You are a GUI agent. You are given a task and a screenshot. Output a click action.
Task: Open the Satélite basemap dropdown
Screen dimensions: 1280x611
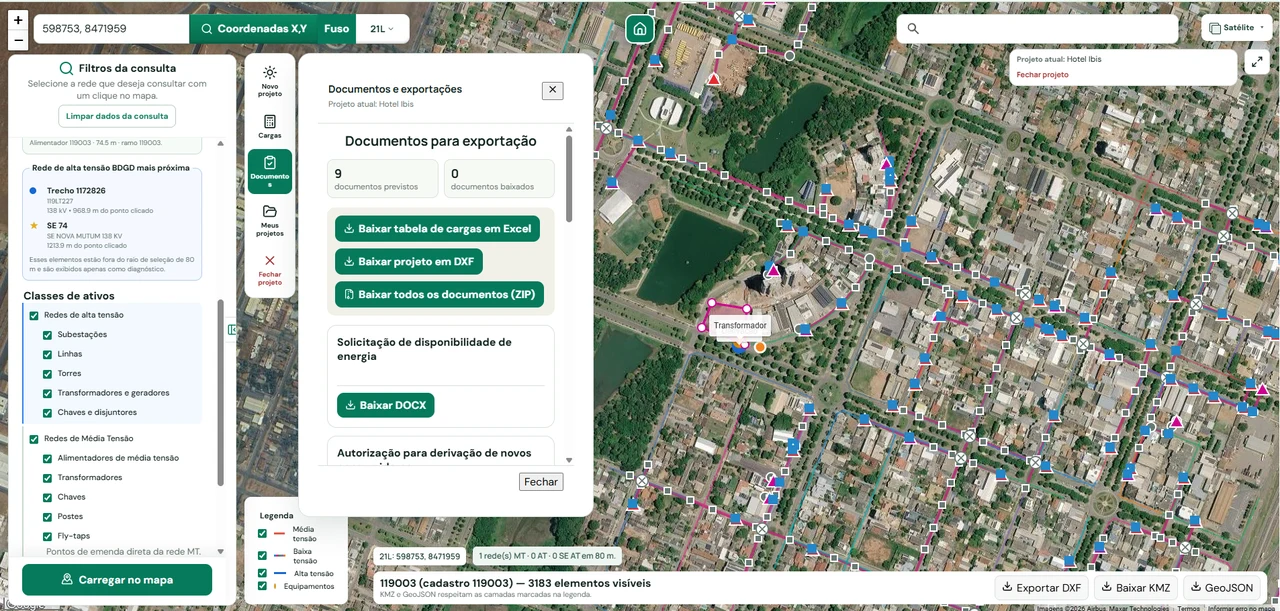pos(1237,28)
